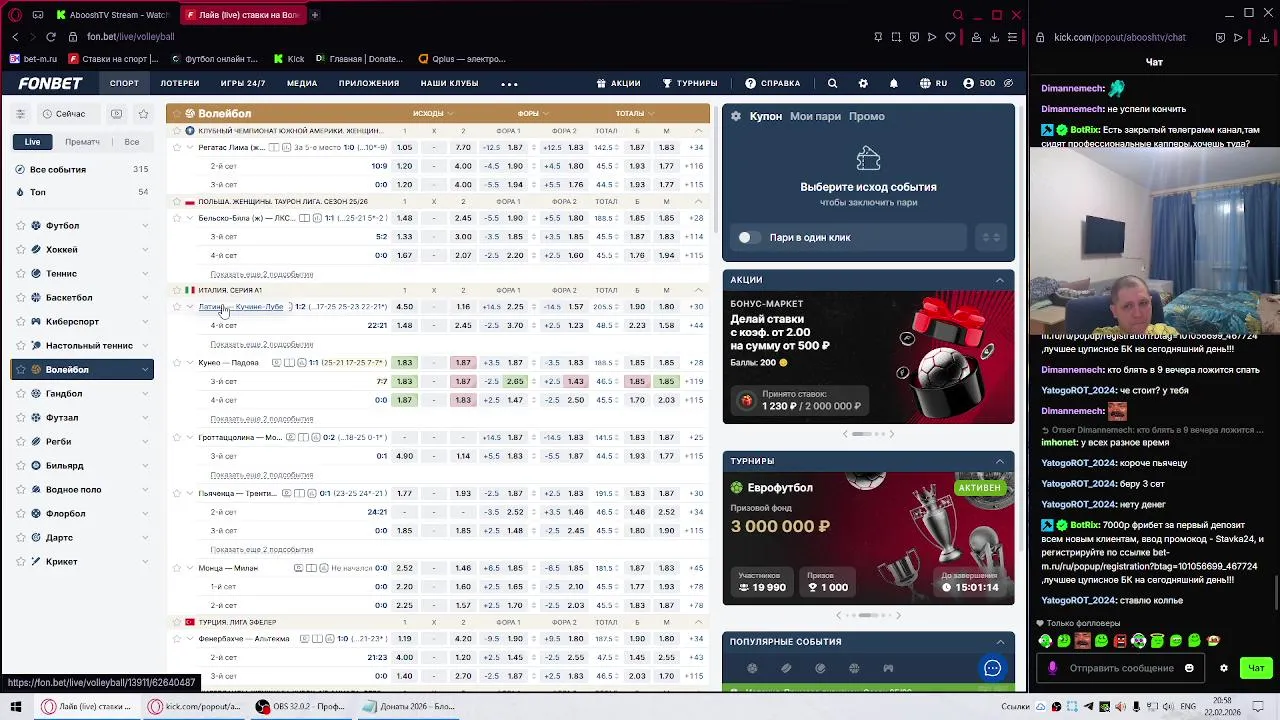Open the Тоталы column dropdown
The width and height of the screenshot is (1280, 720).
coord(634,113)
